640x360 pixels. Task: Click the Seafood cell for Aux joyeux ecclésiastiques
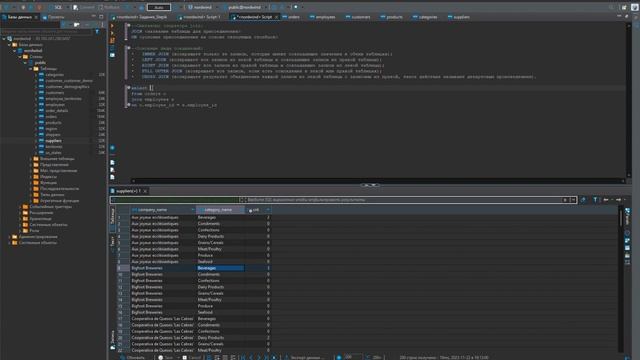click(220, 262)
